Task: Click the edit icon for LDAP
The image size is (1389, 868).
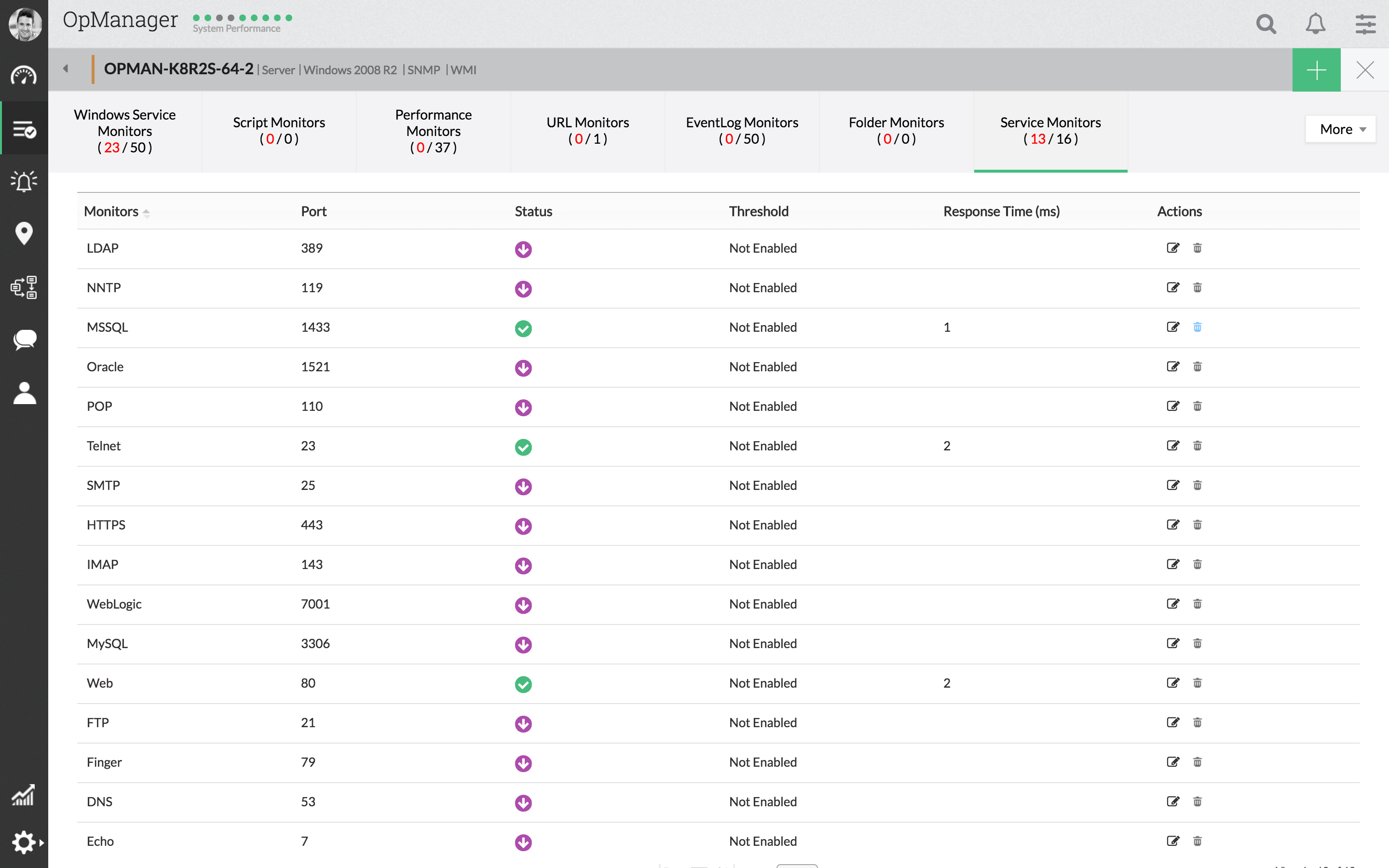Action: pos(1172,248)
